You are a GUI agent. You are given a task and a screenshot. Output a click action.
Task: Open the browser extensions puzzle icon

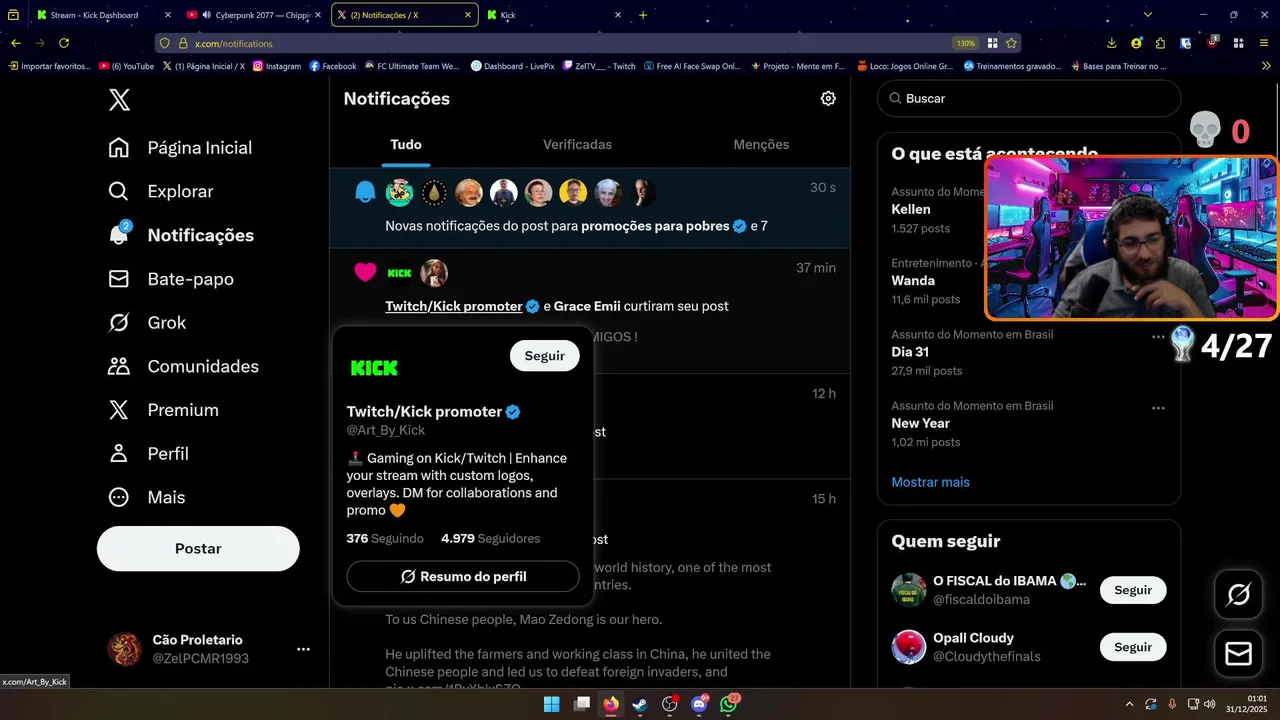[x=1160, y=43]
